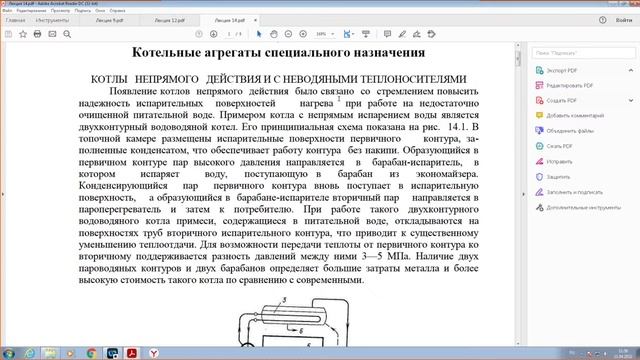Click the bookmark star icon in toolbar
Image resolution: width=640 pixels, height=360 pixels.
[23, 34]
